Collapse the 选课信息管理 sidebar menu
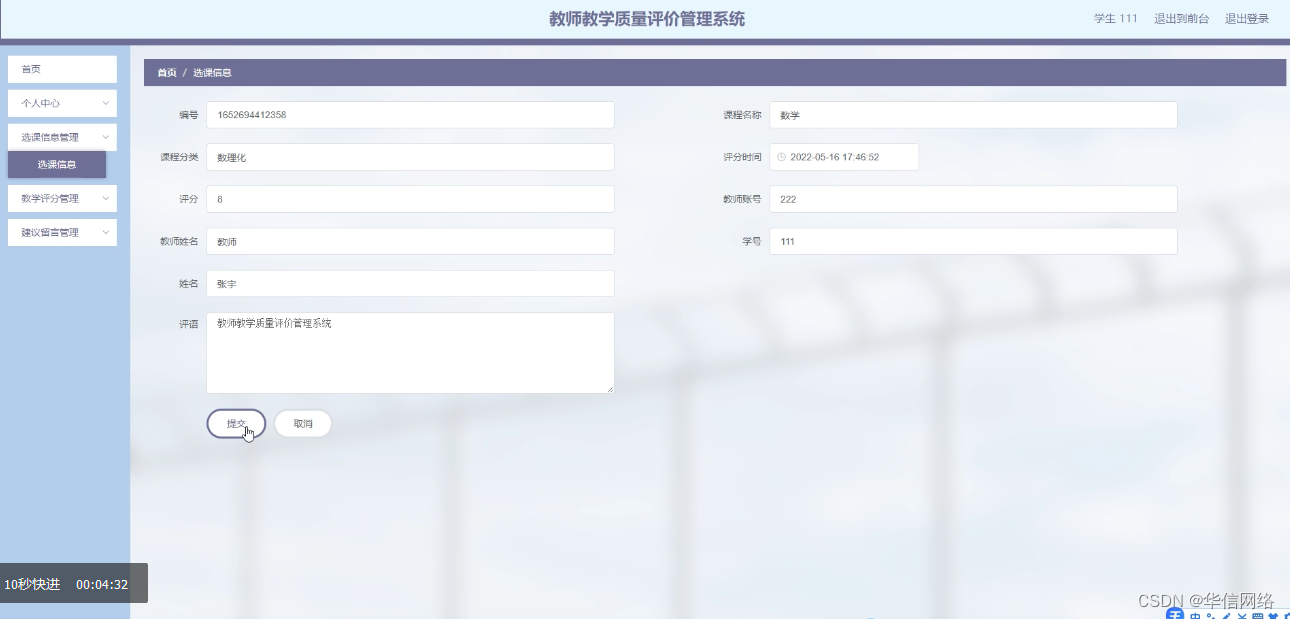 pyautogui.click(x=62, y=136)
